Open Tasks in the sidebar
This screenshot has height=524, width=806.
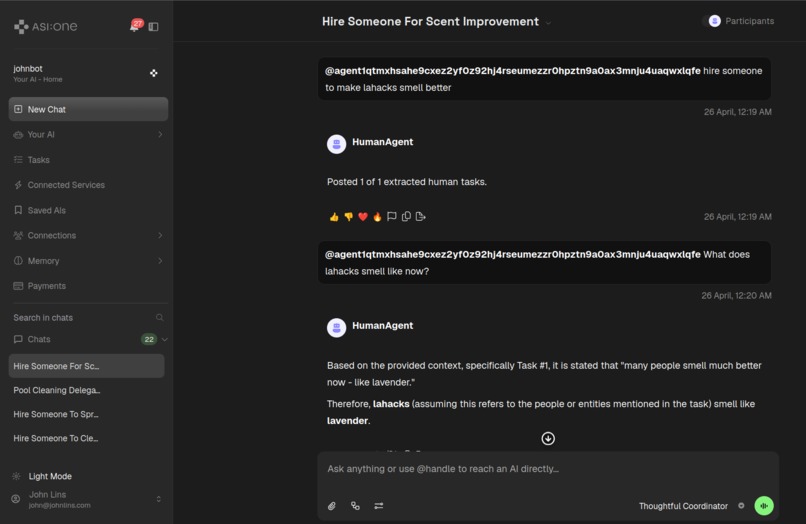click(88, 160)
